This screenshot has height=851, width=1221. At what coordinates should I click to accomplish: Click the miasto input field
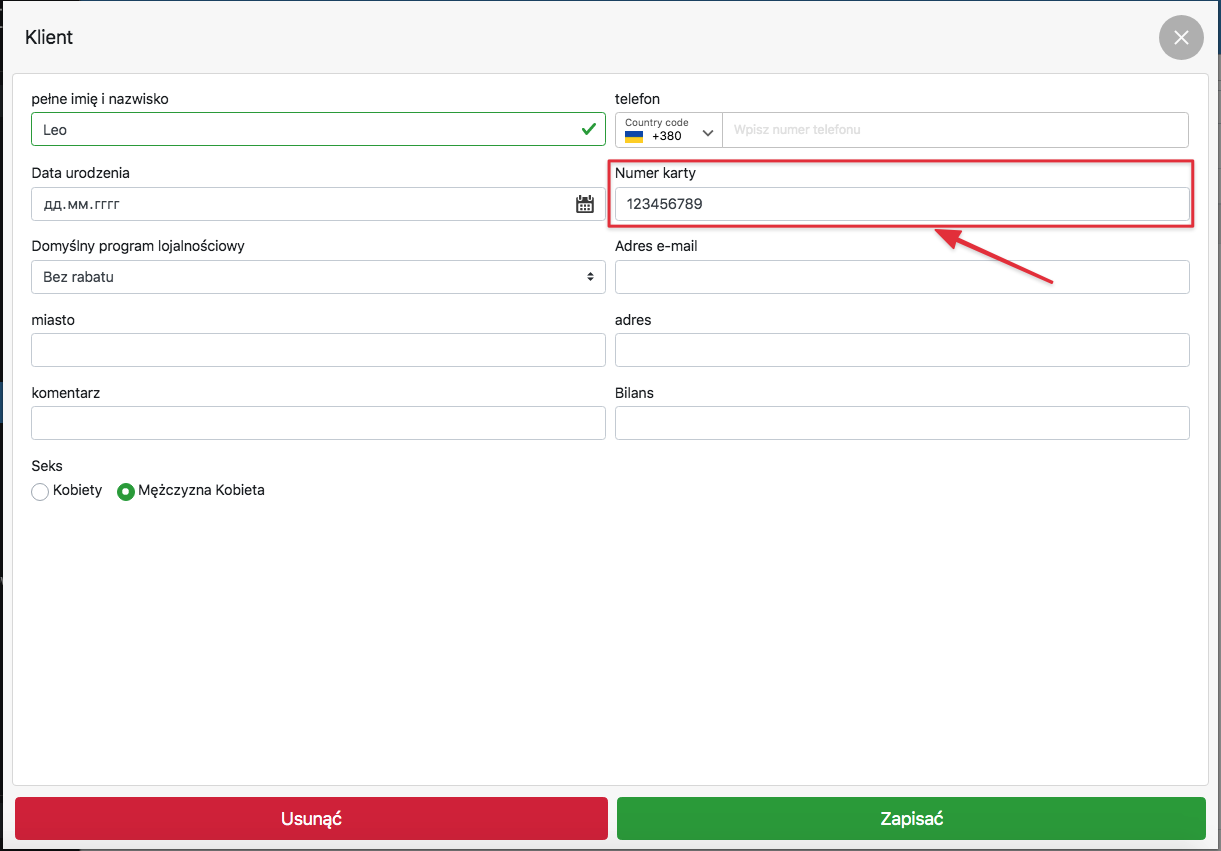coord(318,350)
